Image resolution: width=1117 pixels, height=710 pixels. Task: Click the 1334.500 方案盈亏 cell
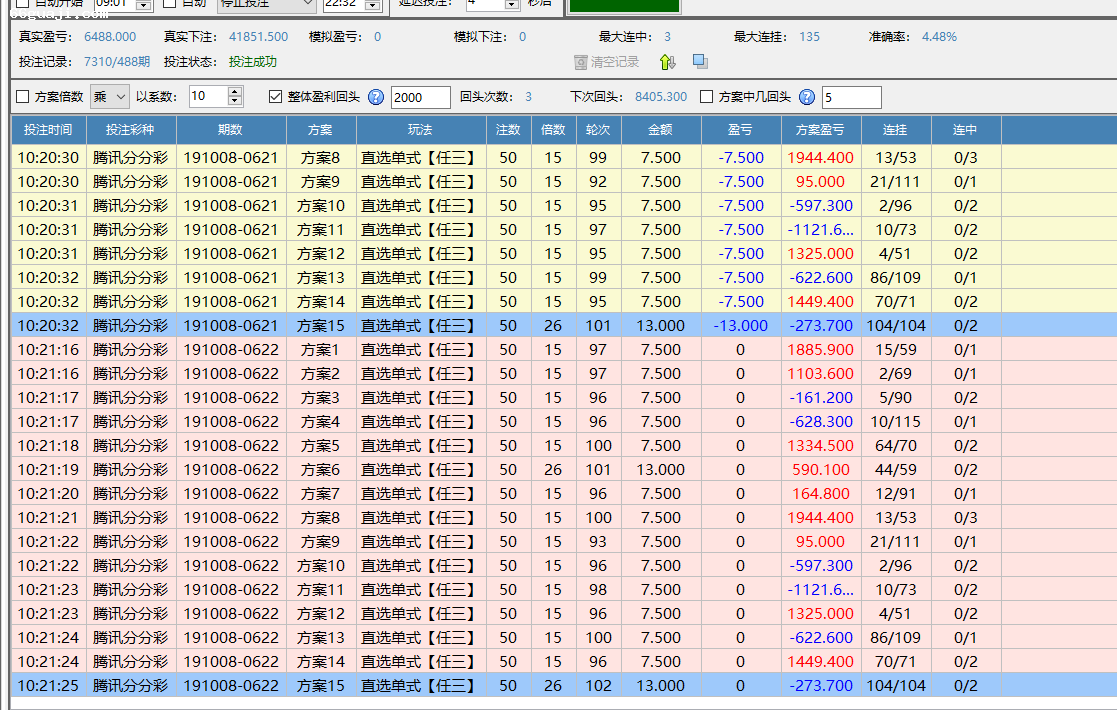[x=820, y=446]
